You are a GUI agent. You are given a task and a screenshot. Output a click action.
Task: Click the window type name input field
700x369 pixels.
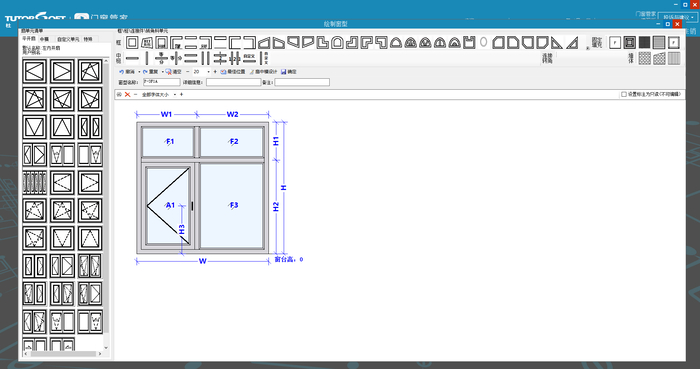[x=162, y=82]
